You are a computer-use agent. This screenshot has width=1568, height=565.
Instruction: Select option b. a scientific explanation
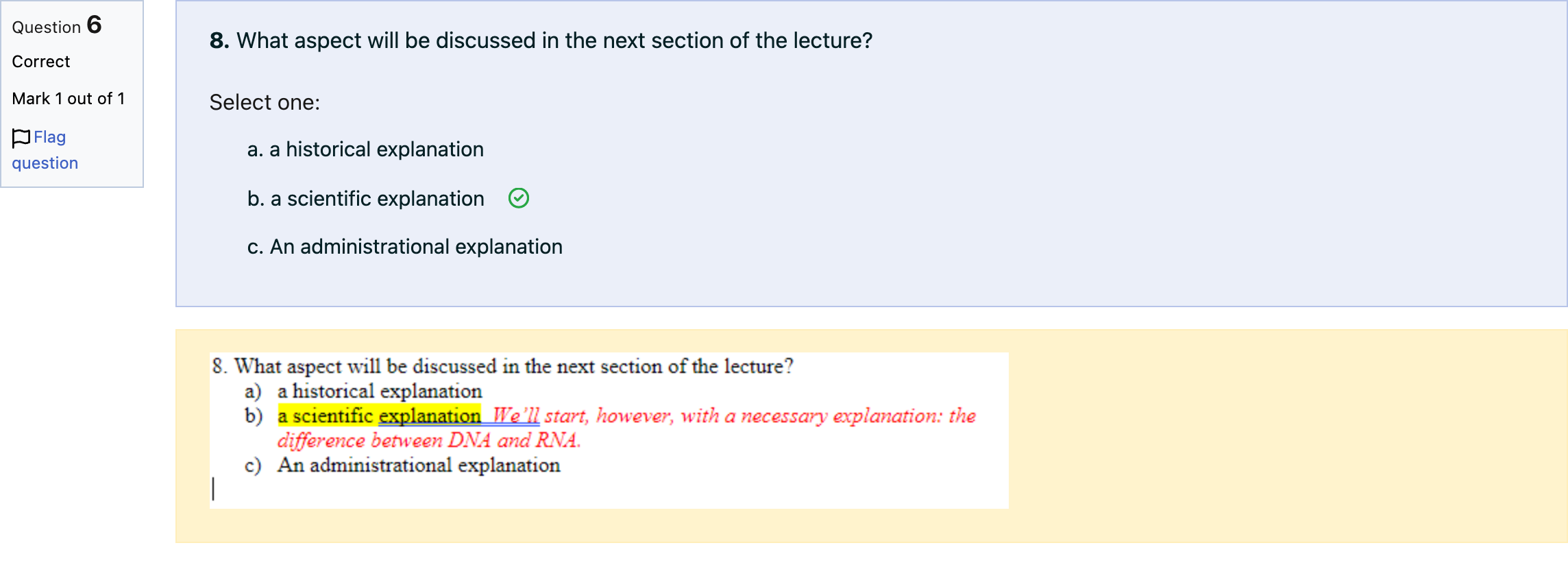coord(365,199)
